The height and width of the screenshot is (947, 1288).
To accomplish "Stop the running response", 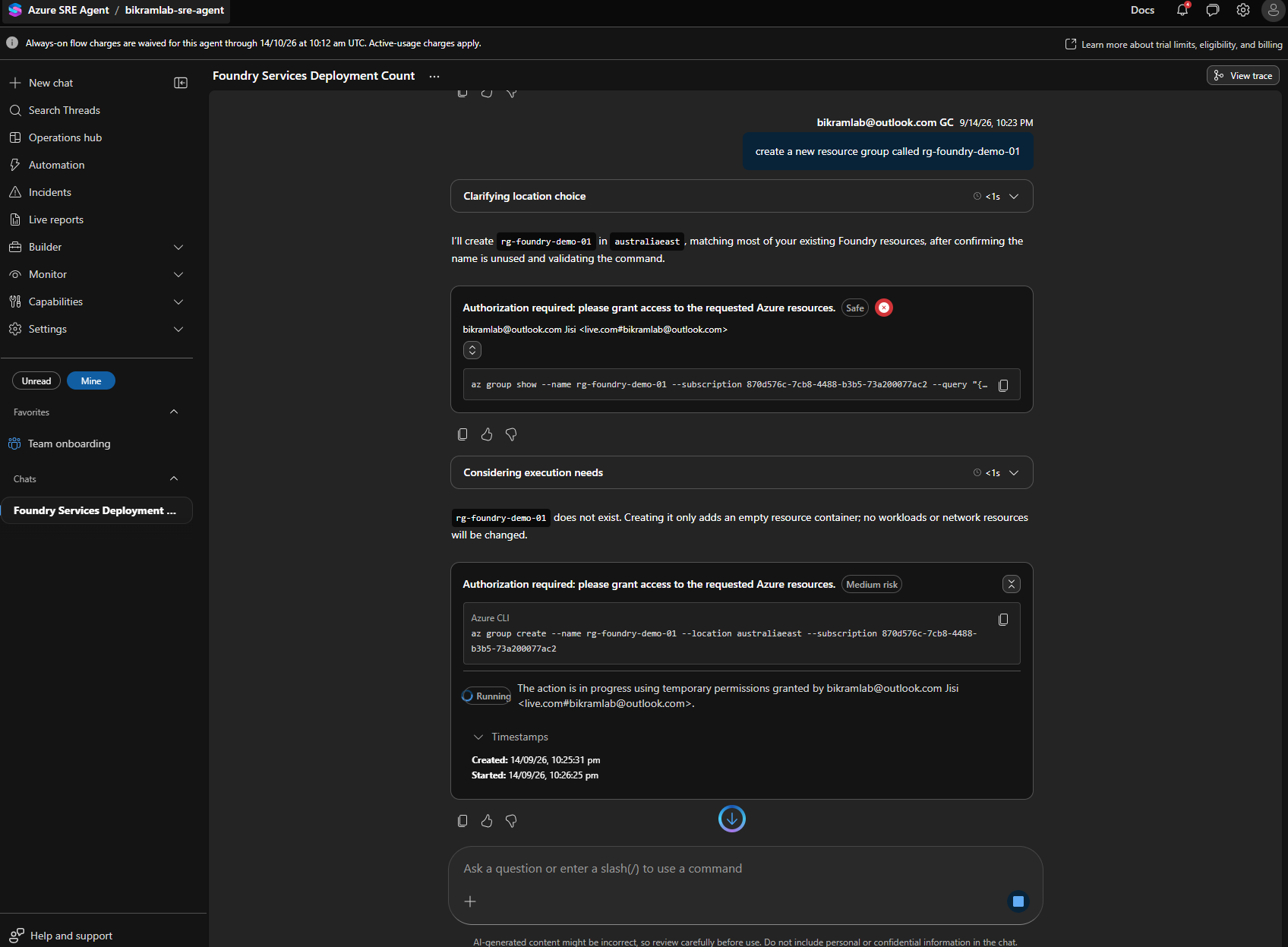I will 1018,901.
